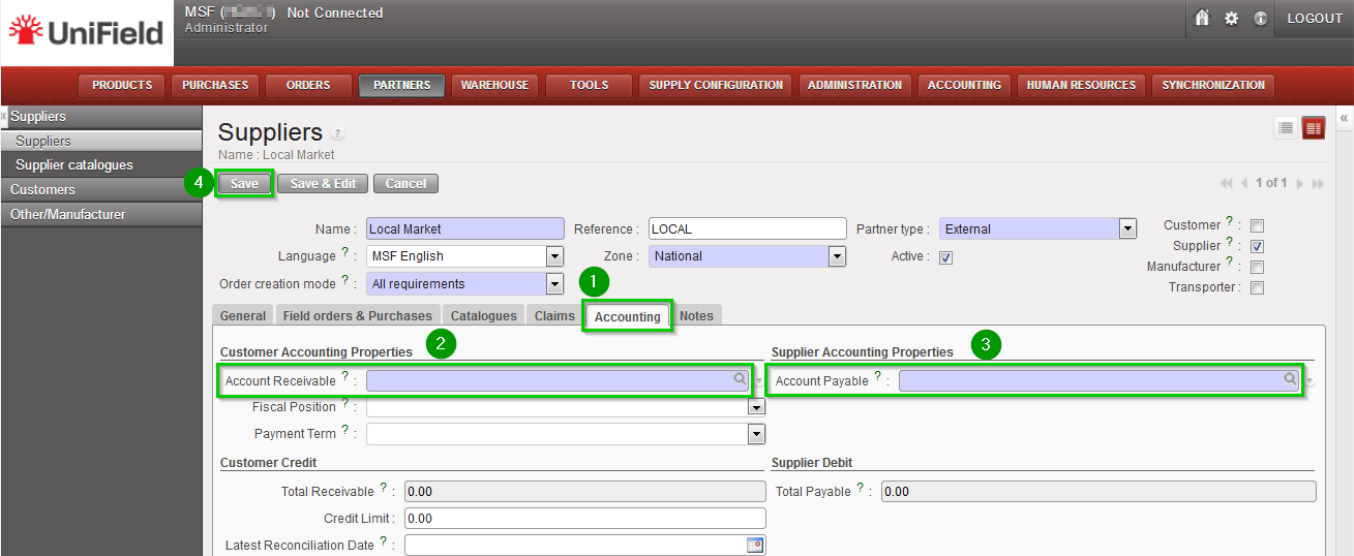Search Account Receivable with magnifier icon
Image resolution: width=1354 pixels, height=556 pixels.
740,379
